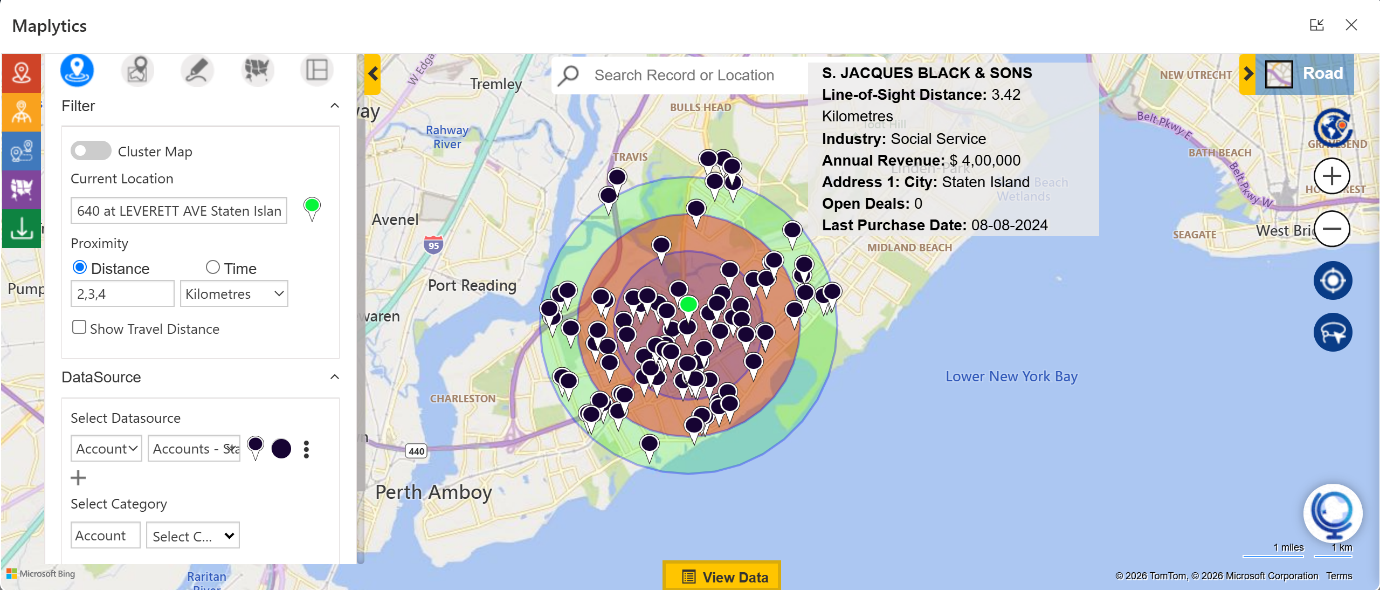Viewport: 1380px width, 590px height.
Task: Open the three-dot datasource options menu
Action: pyautogui.click(x=306, y=449)
